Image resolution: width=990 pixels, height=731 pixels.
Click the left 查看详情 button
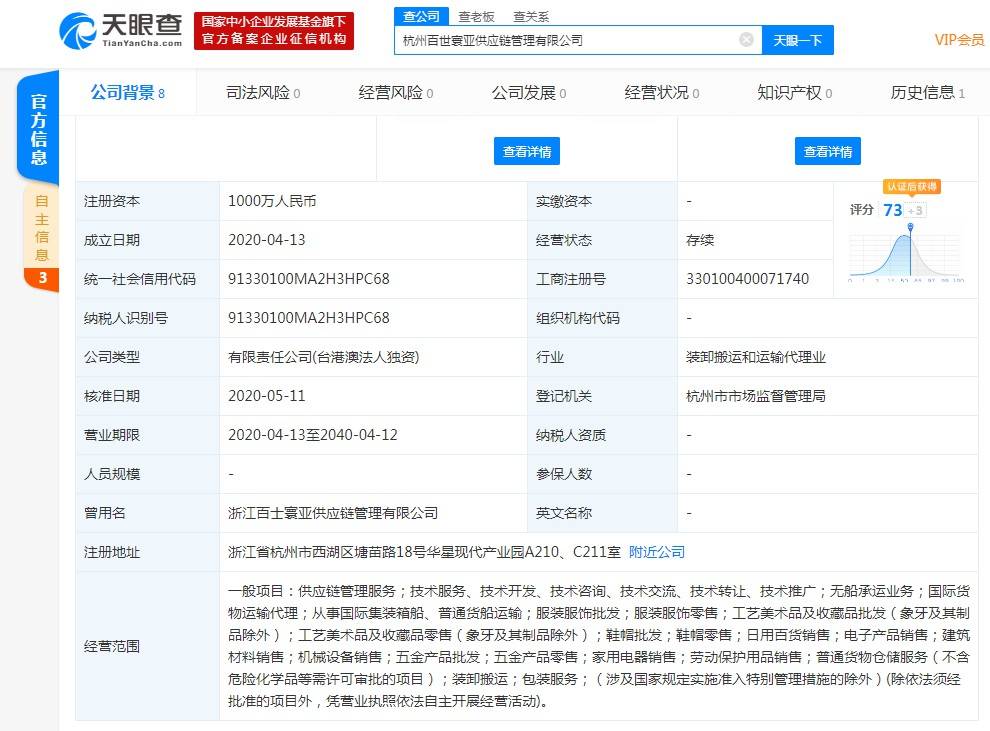(527, 152)
